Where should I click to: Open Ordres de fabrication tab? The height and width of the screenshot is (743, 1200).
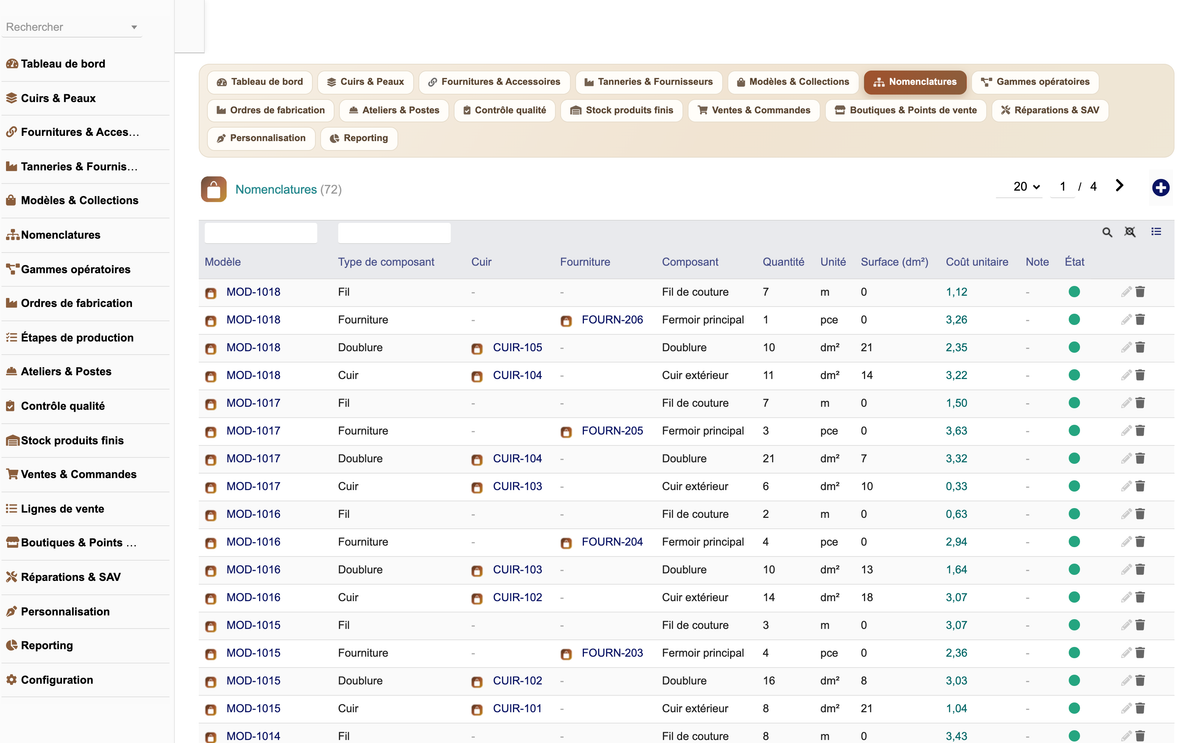point(271,110)
